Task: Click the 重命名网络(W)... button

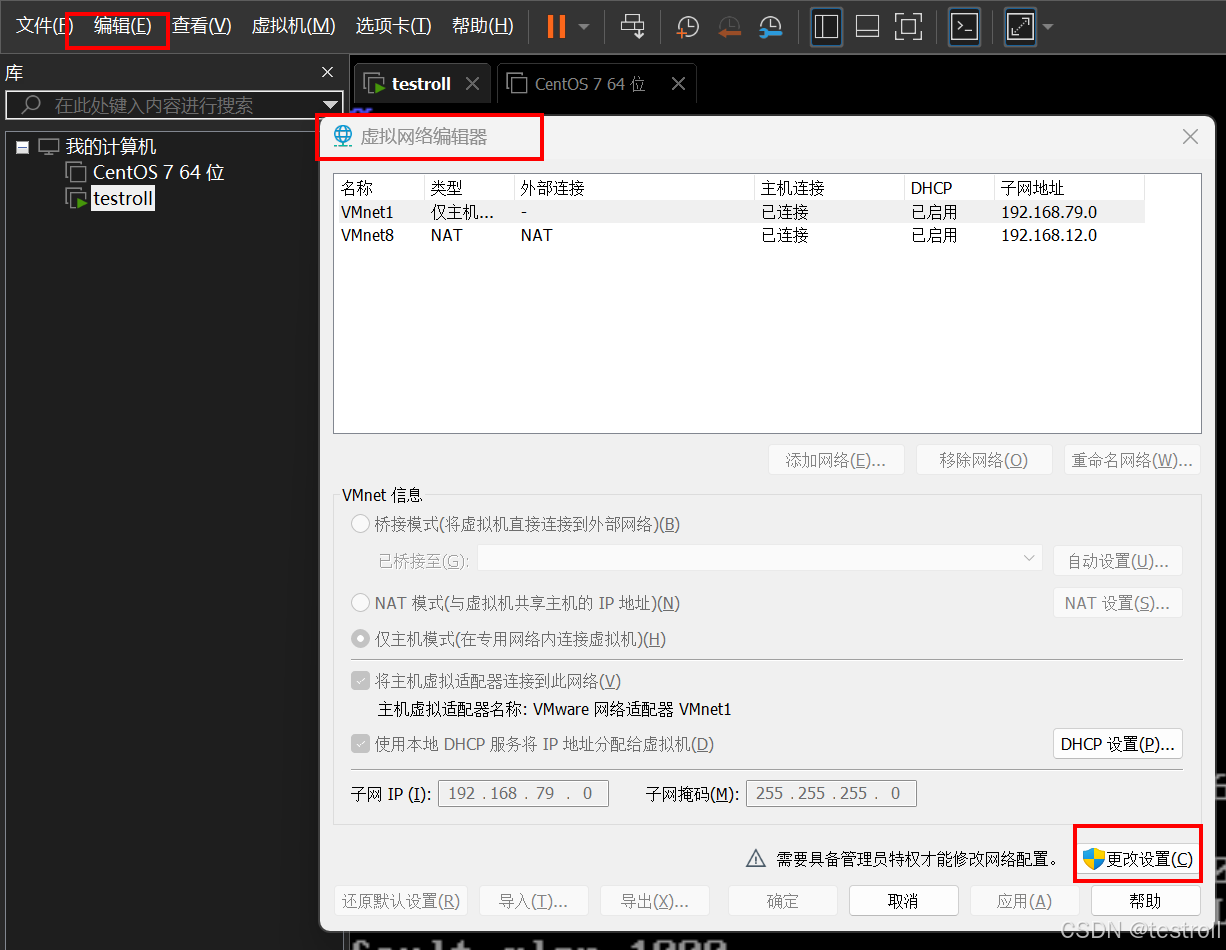Action: pos(1132,460)
